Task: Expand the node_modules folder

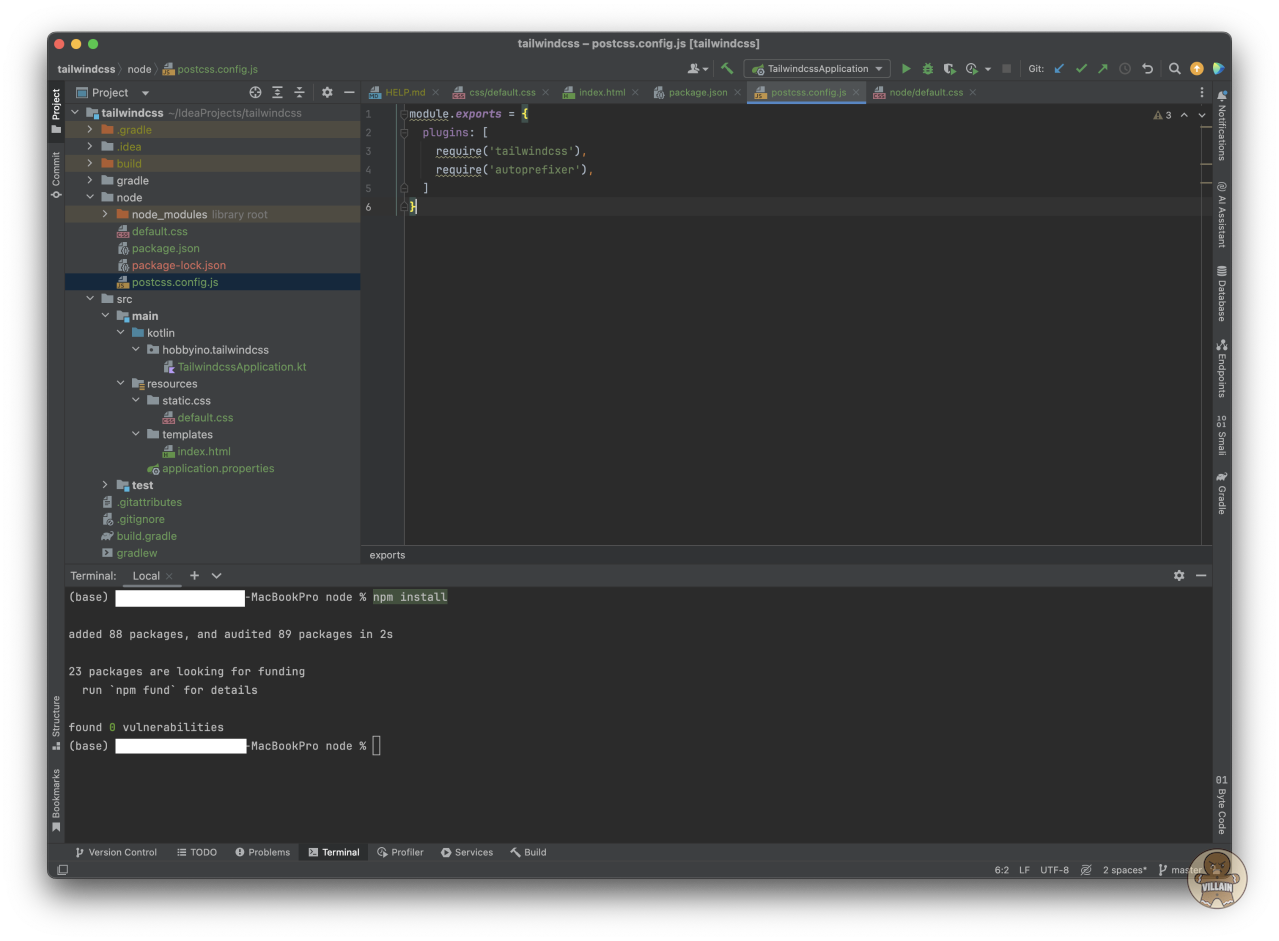Action: (105, 215)
